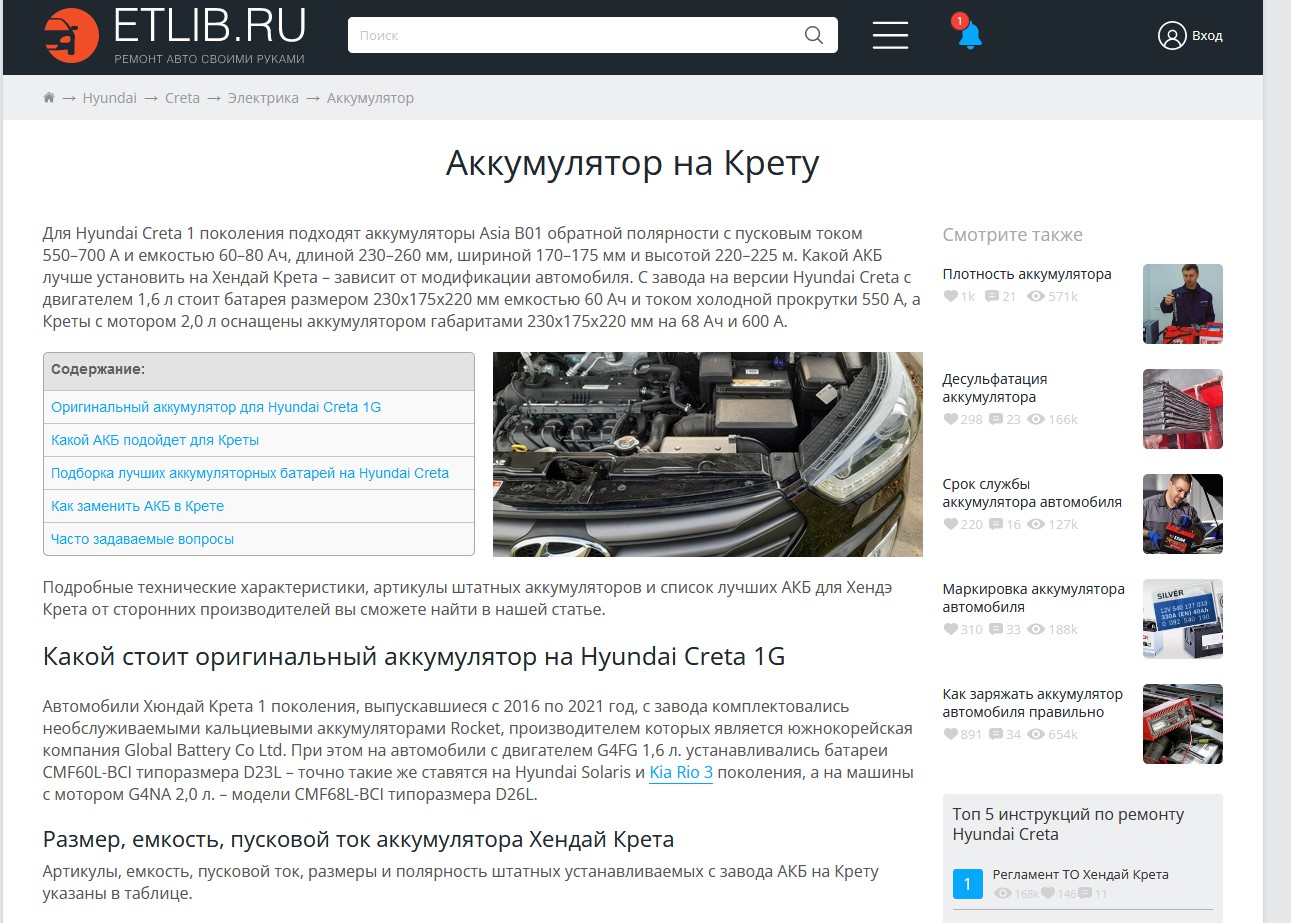
Task: Click views eye icon under Плотность аккумулятора
Action: click(1036, 297)
